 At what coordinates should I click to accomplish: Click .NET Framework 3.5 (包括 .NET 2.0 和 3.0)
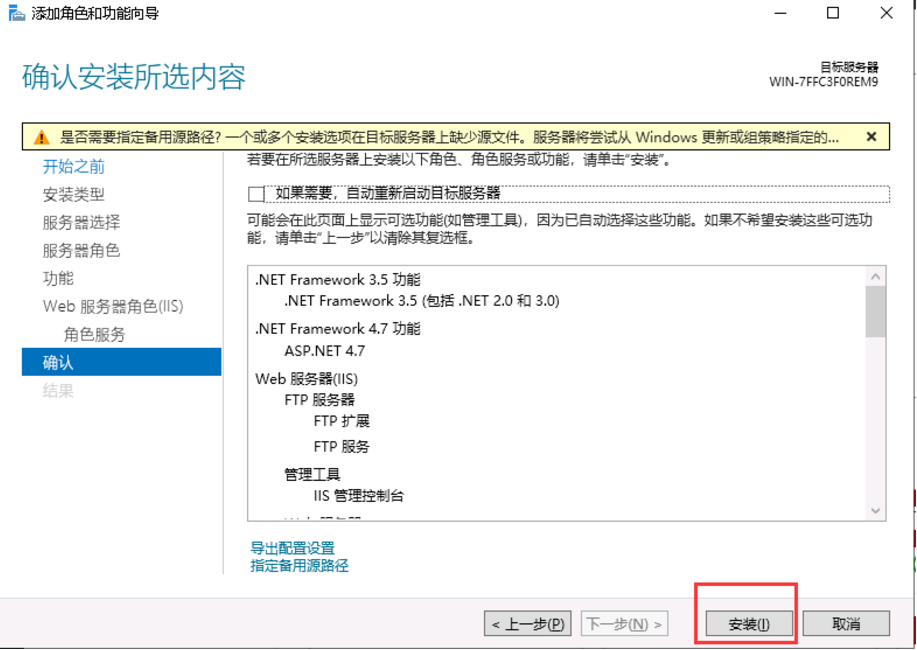(422, 301)
